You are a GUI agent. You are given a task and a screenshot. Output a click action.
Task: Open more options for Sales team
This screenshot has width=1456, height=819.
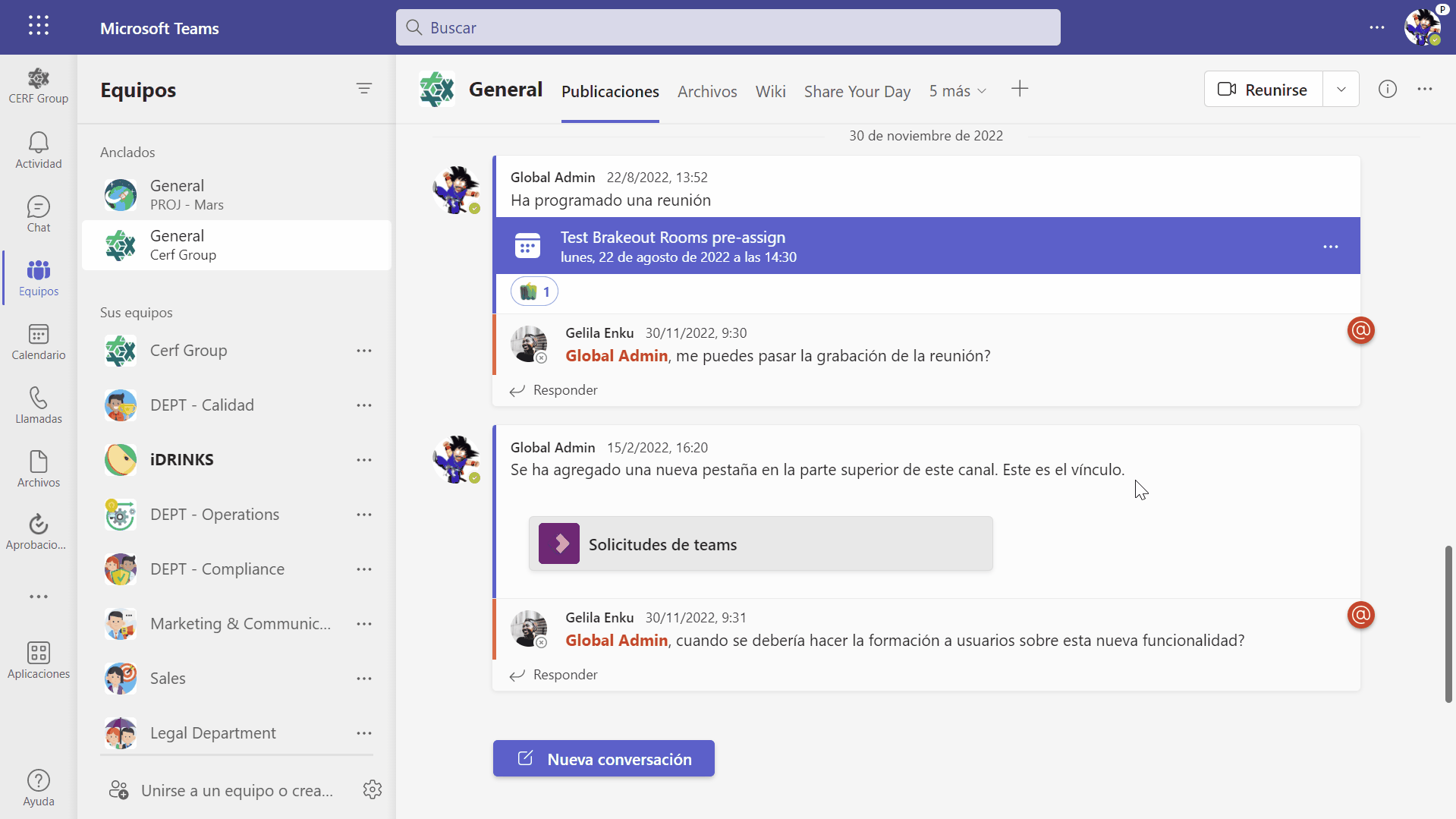coord(364,679)
